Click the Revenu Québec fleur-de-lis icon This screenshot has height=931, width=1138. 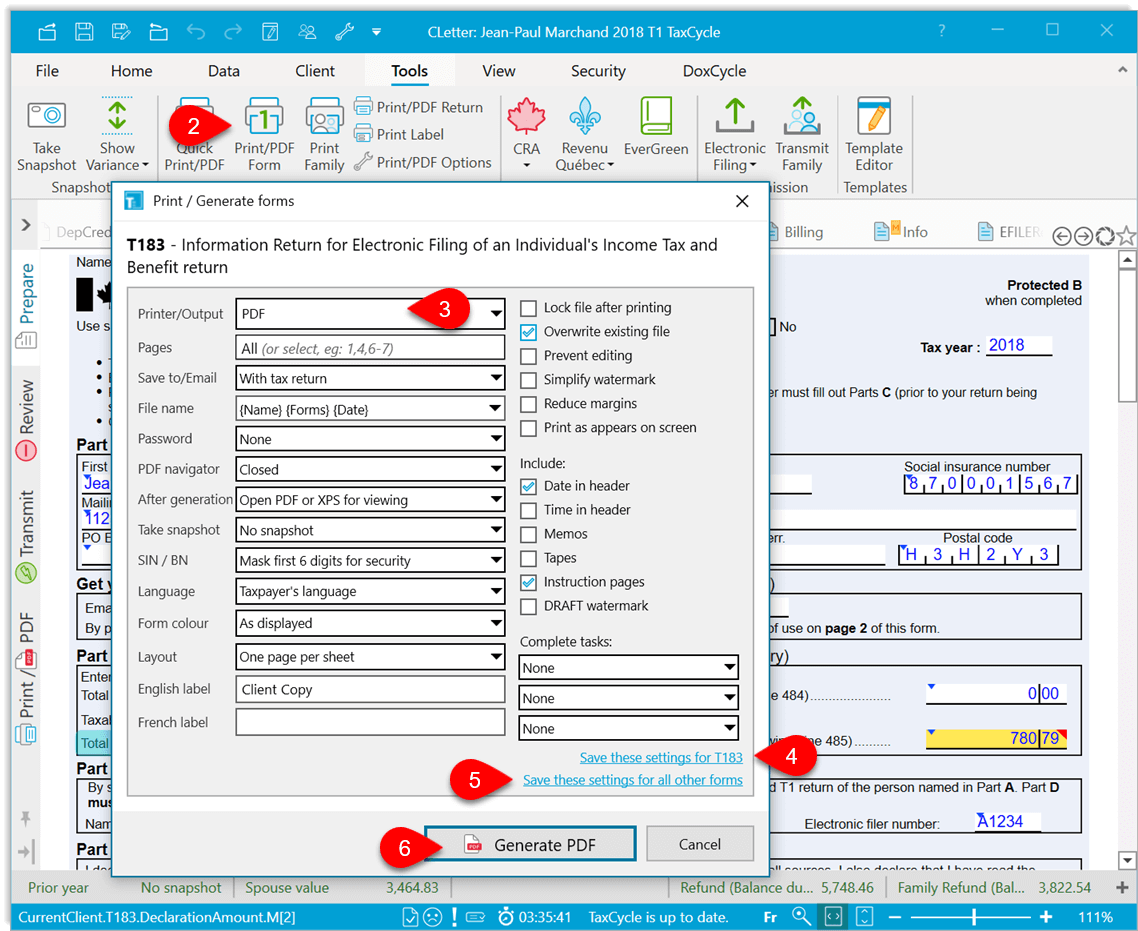click(584, 116)
